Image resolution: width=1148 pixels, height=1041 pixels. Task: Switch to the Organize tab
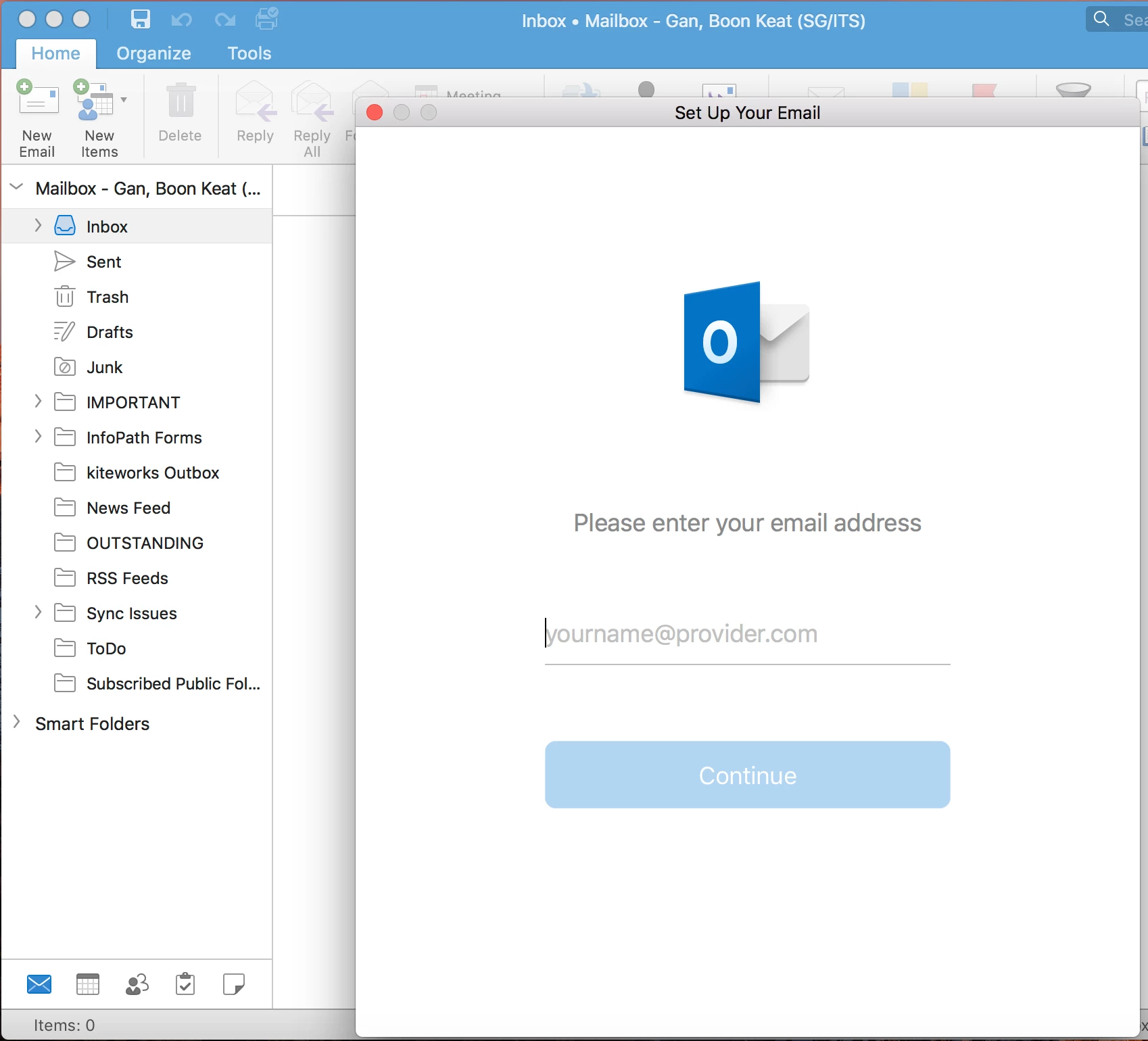tap(153, 53)
